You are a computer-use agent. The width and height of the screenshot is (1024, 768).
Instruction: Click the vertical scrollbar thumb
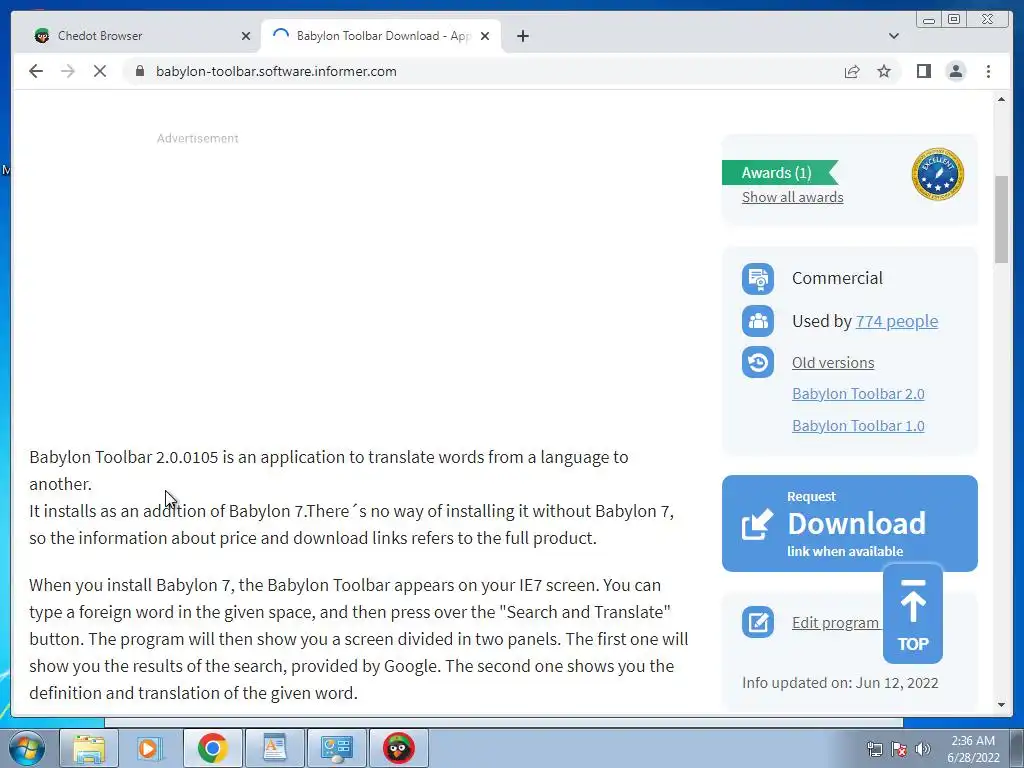pos(1002,219)
